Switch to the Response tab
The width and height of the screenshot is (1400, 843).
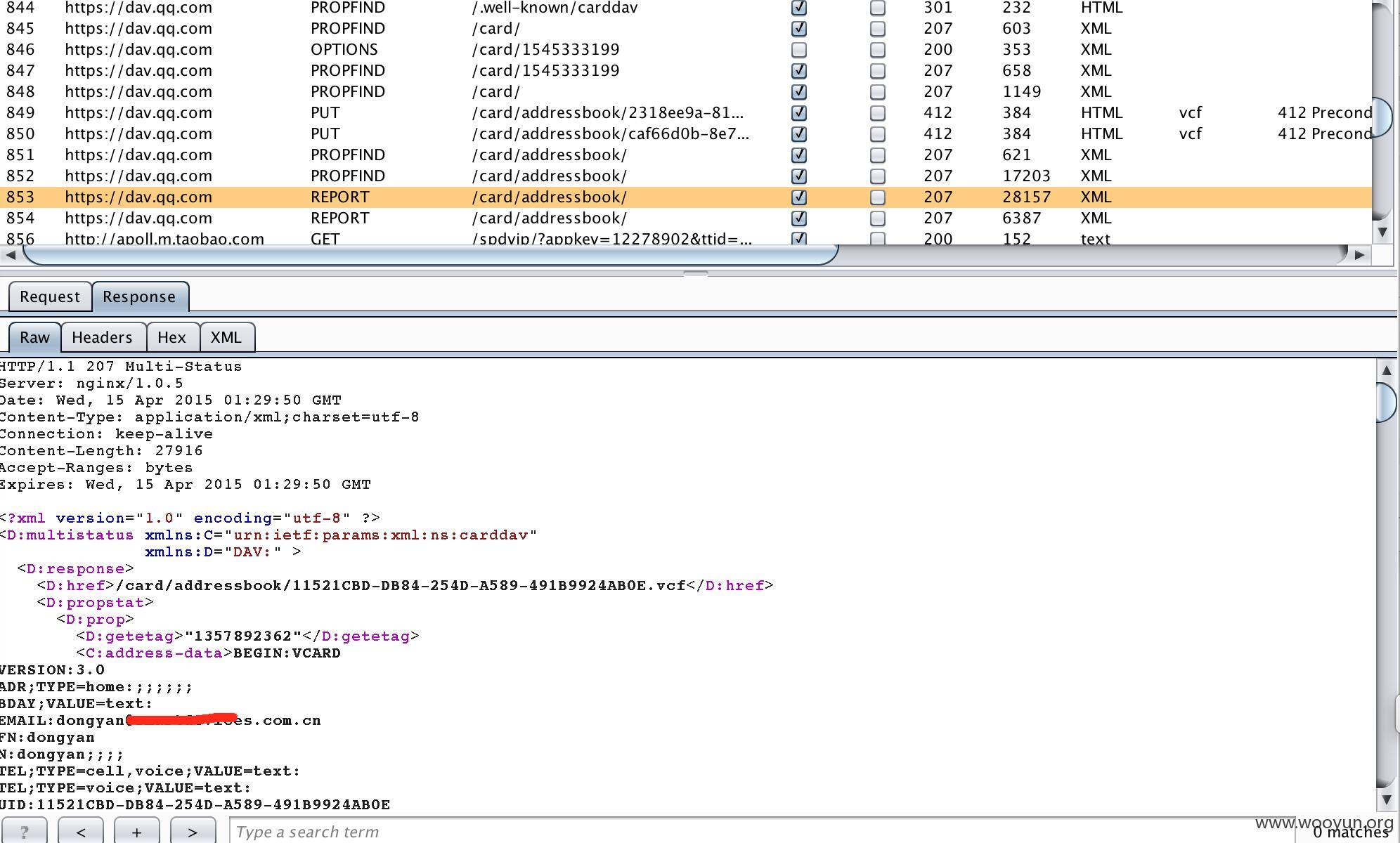click(139, 296)
